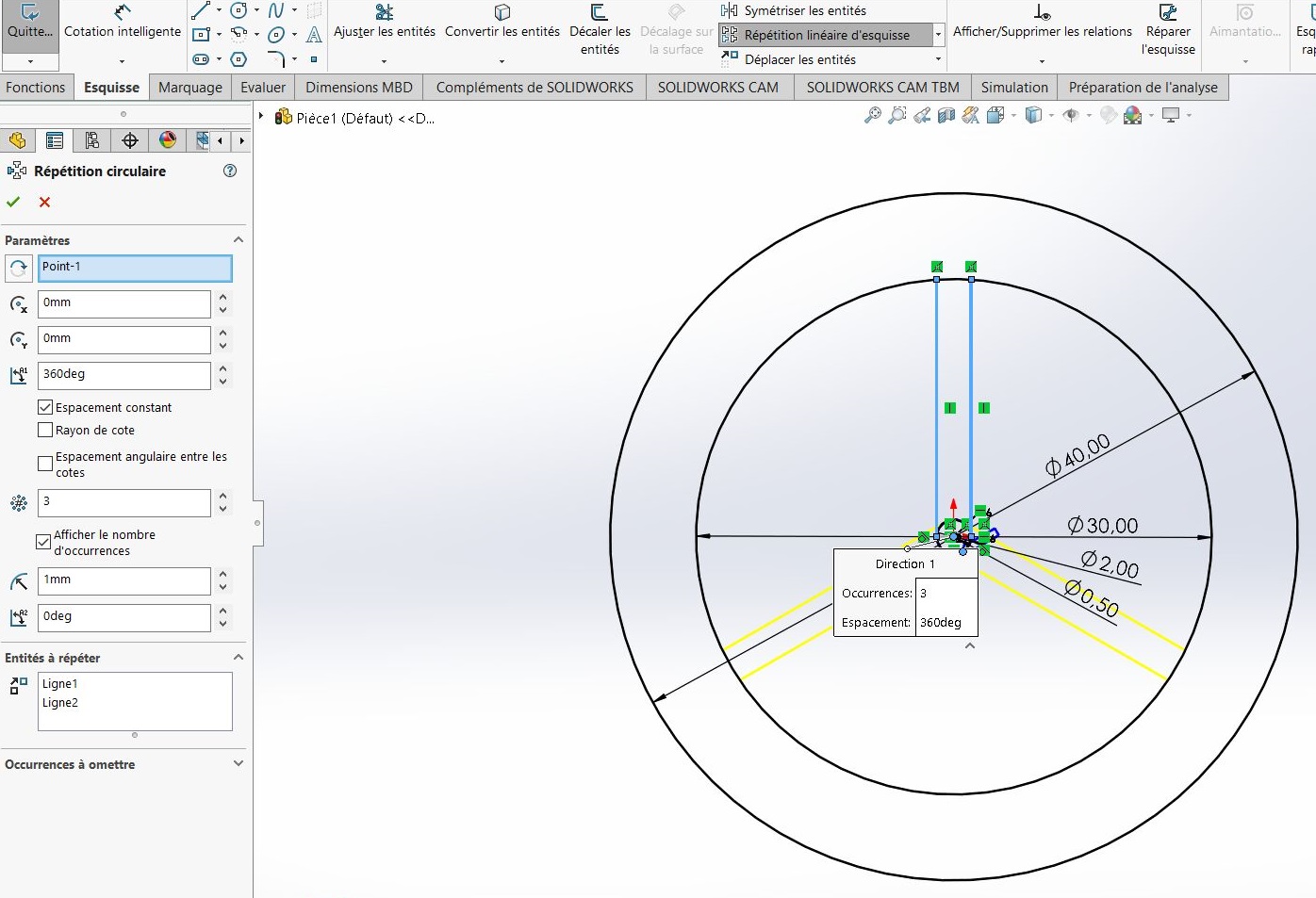This screenshot has width=1316, height=898.
Task: Click the Previous view icon
Action: [x=922, y=115]
